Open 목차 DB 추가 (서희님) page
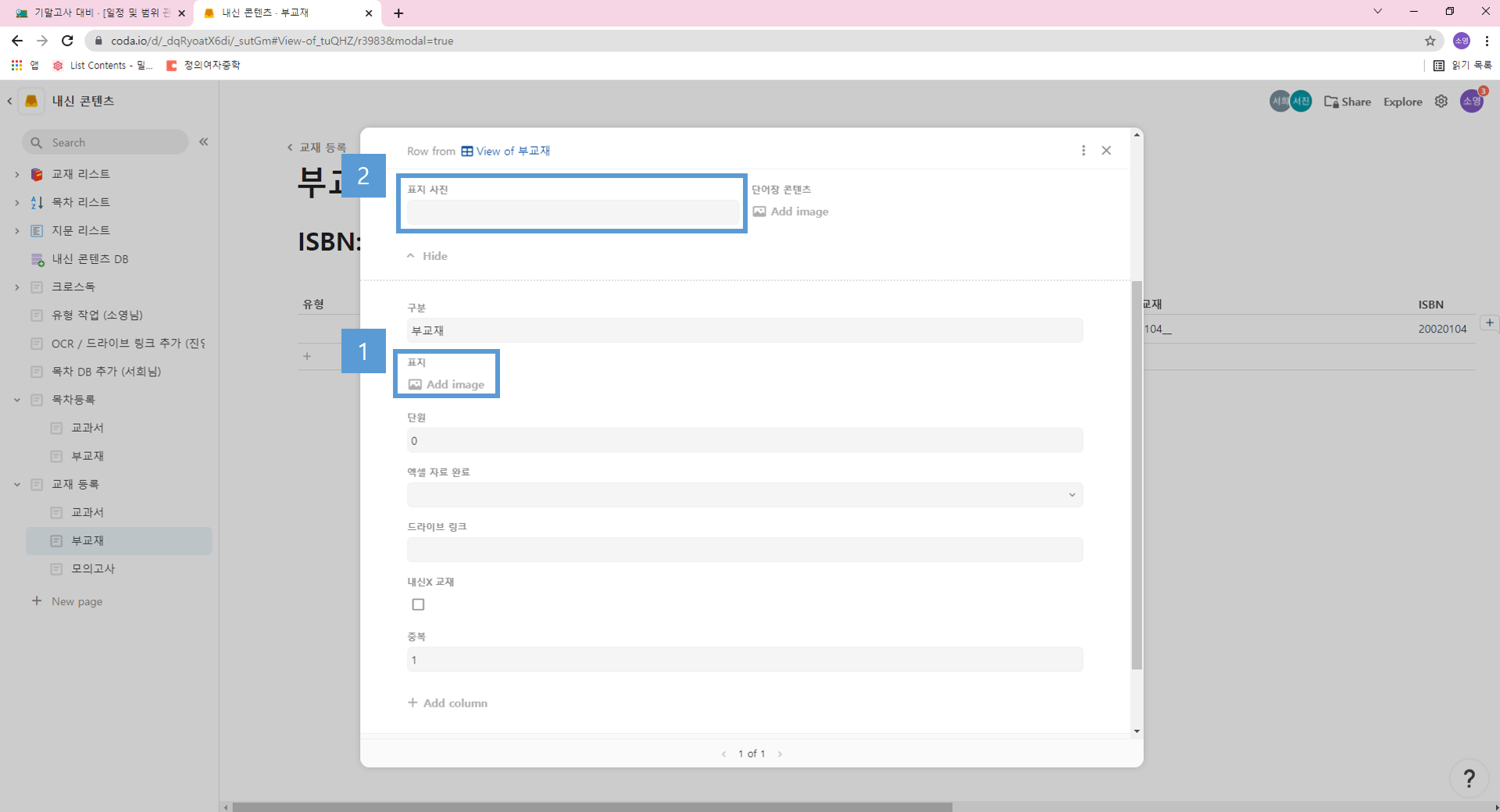The width and height of the screenshot is (1500, 812). [106, 372]
